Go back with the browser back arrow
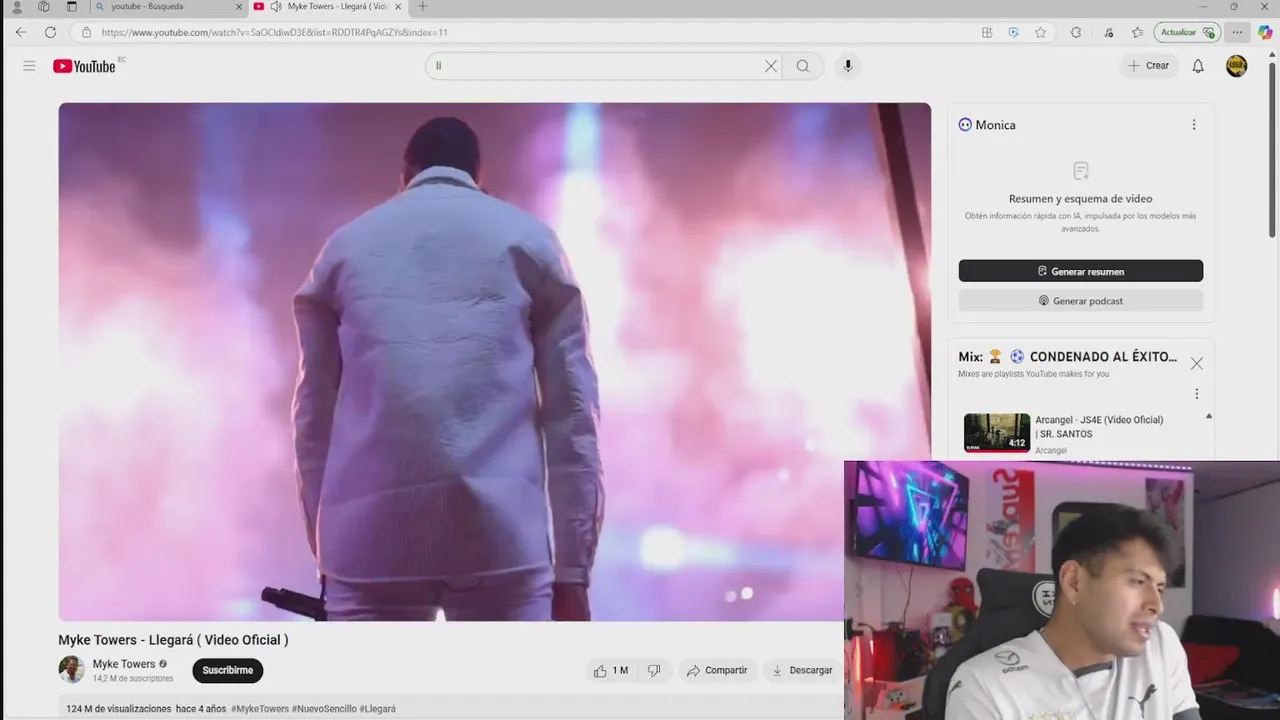The width and height of the screenshot is (1280, 720). coord(21,32)
